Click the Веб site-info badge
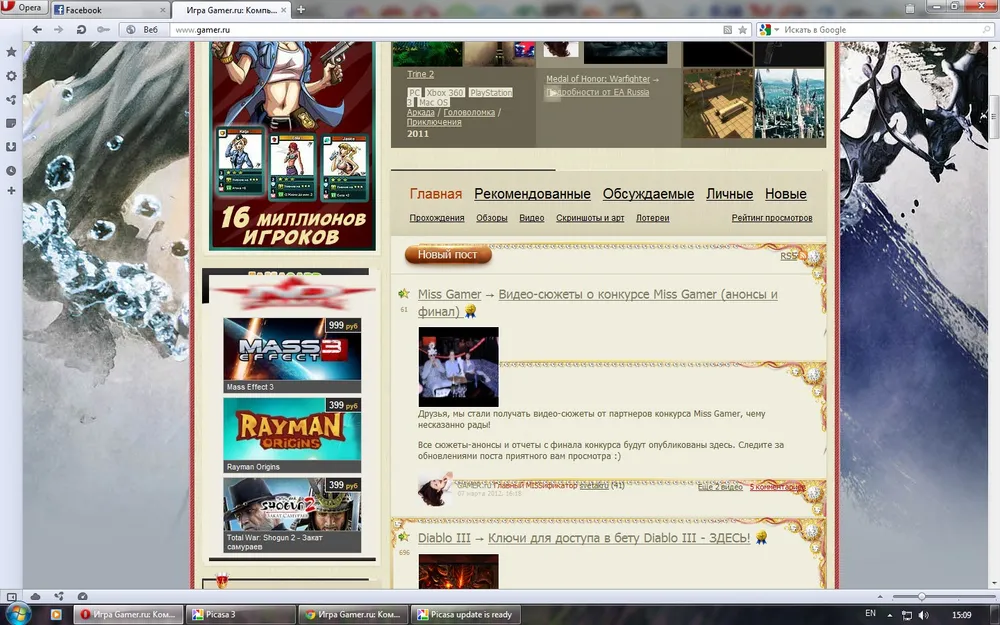 pyautogui.click(x=144, y=30)
